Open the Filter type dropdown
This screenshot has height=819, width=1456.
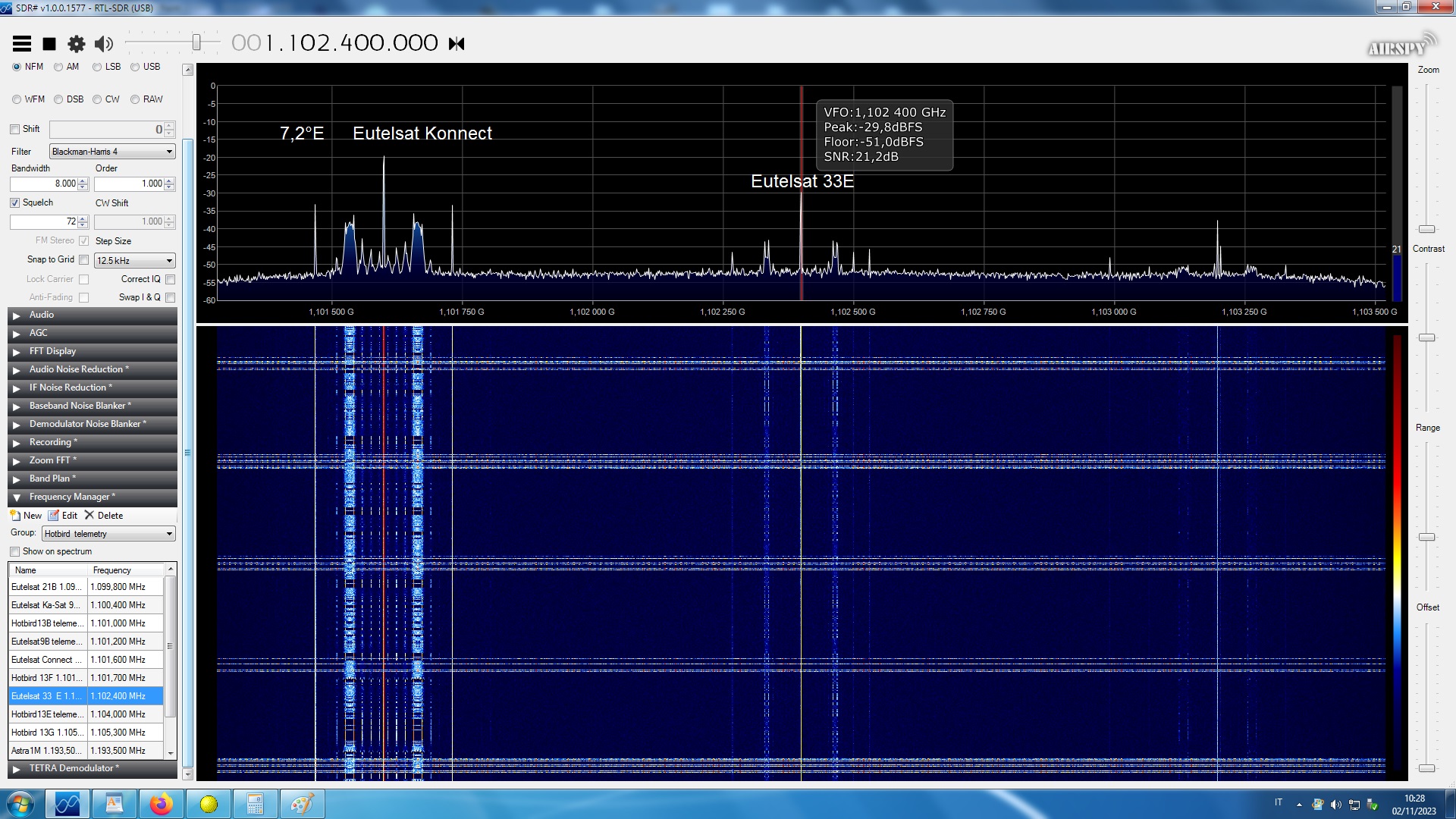(x=112, y=152)
